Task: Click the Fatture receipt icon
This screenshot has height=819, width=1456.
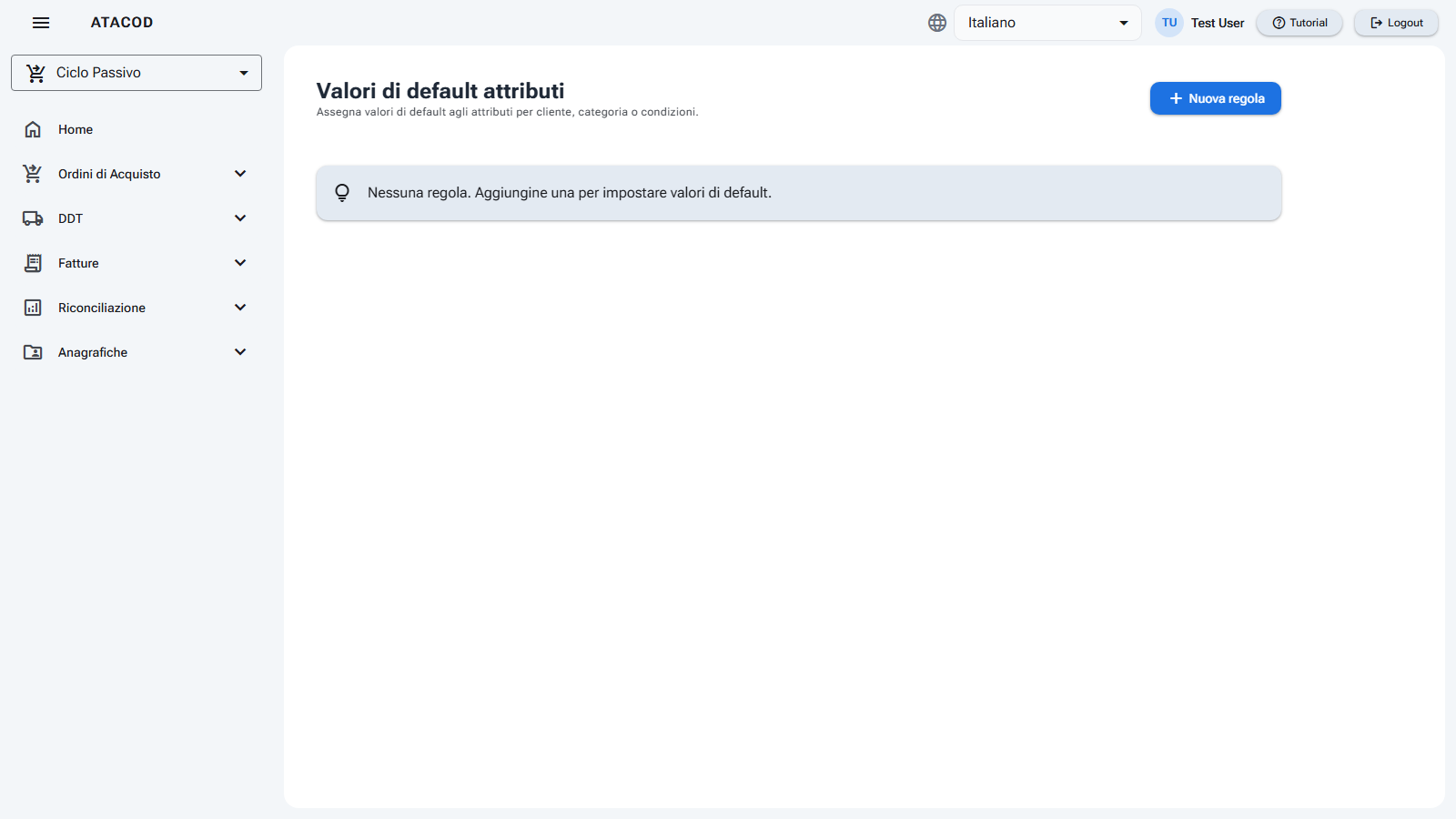Action: point(33,263)
